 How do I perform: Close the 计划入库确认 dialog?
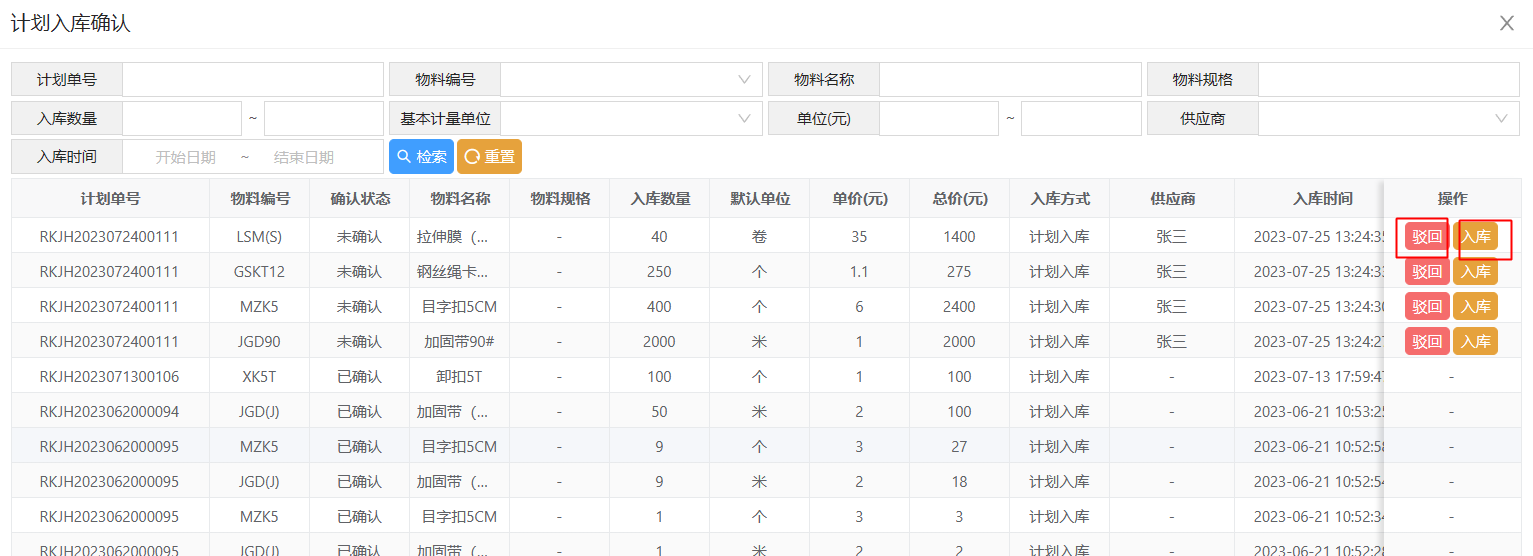1506,23
